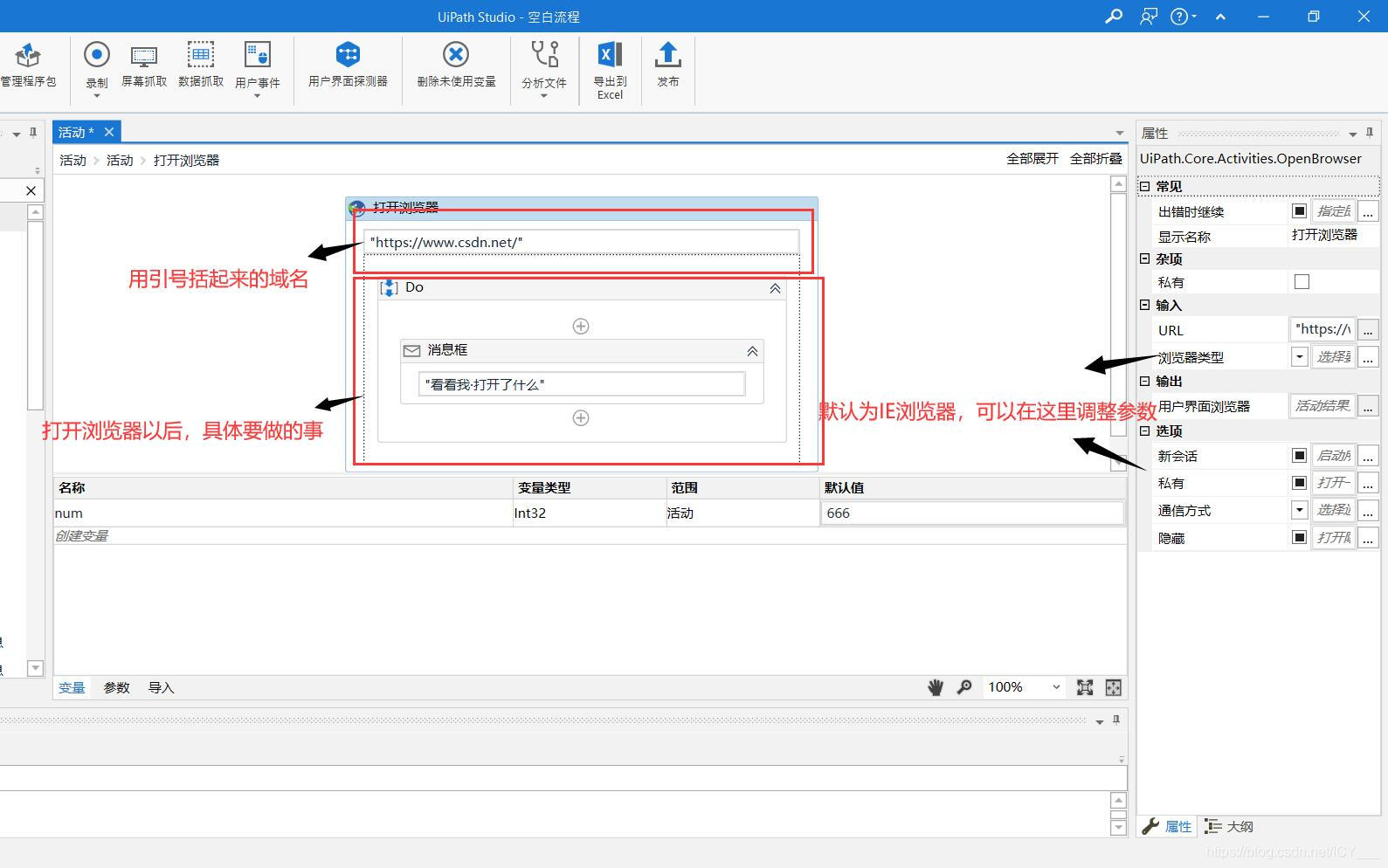
Task: Open the browser type (浏览器类型) dropdown
Action: [1300, 356]
